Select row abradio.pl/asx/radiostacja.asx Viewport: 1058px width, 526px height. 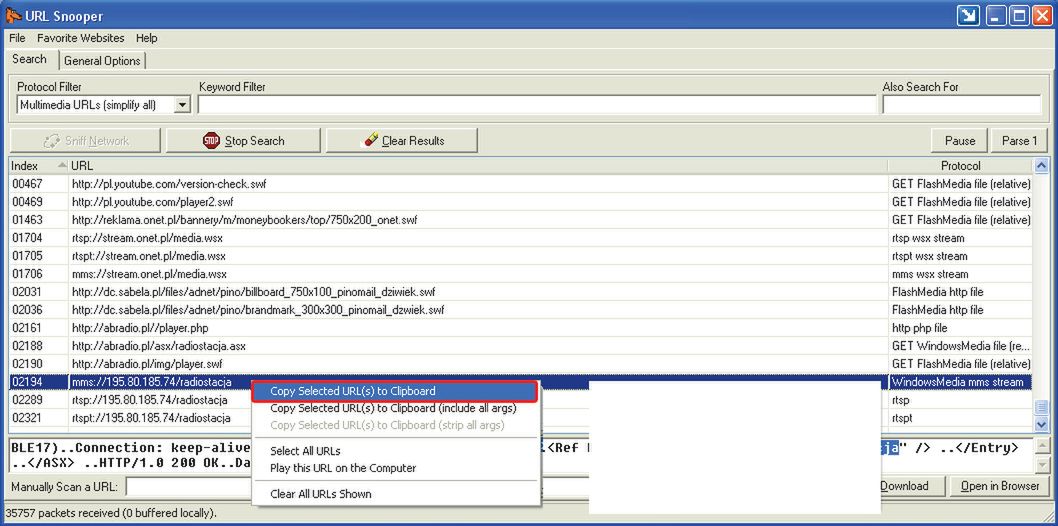coord(521,346)
